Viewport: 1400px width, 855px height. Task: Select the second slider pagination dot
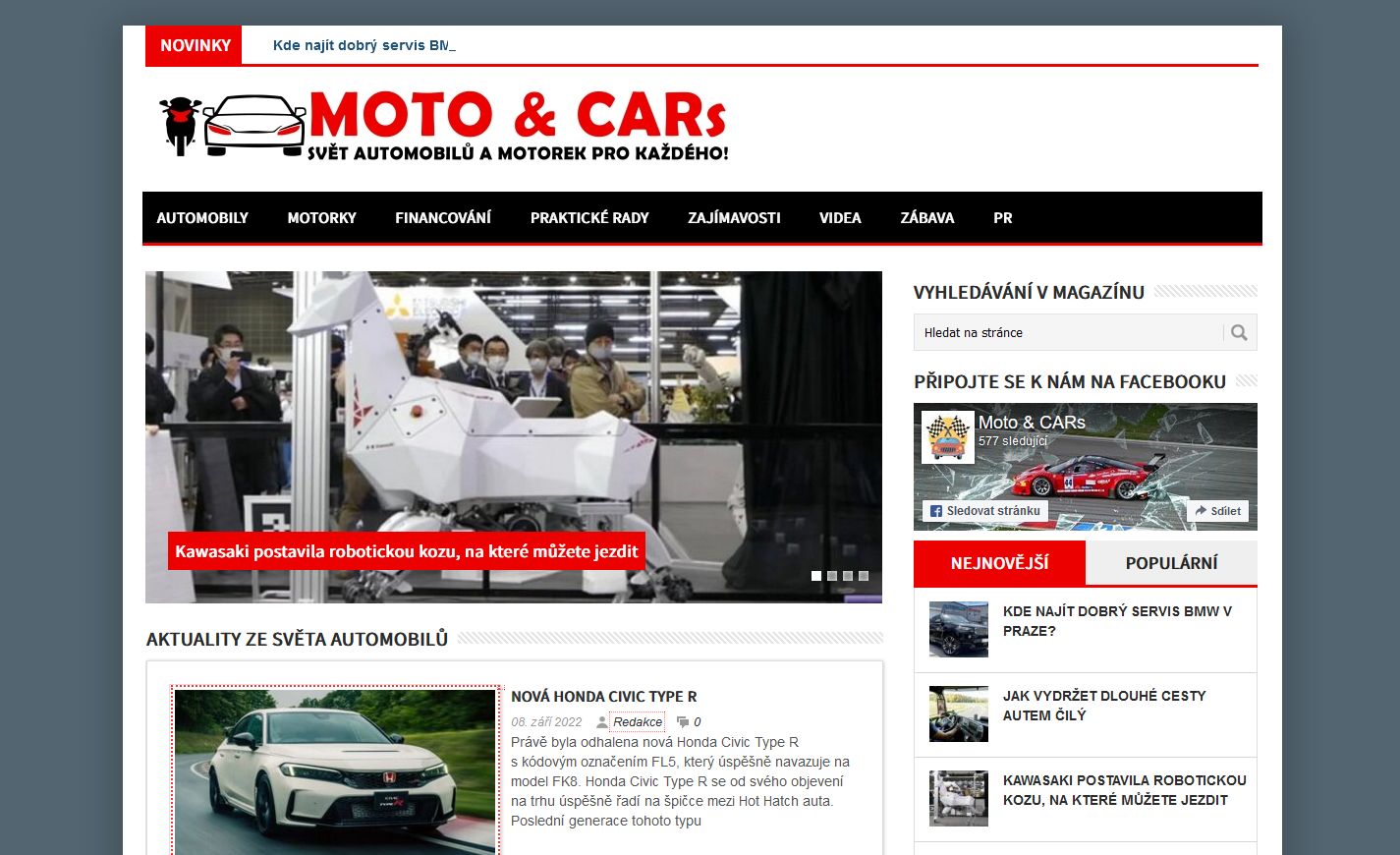point(832,576)
